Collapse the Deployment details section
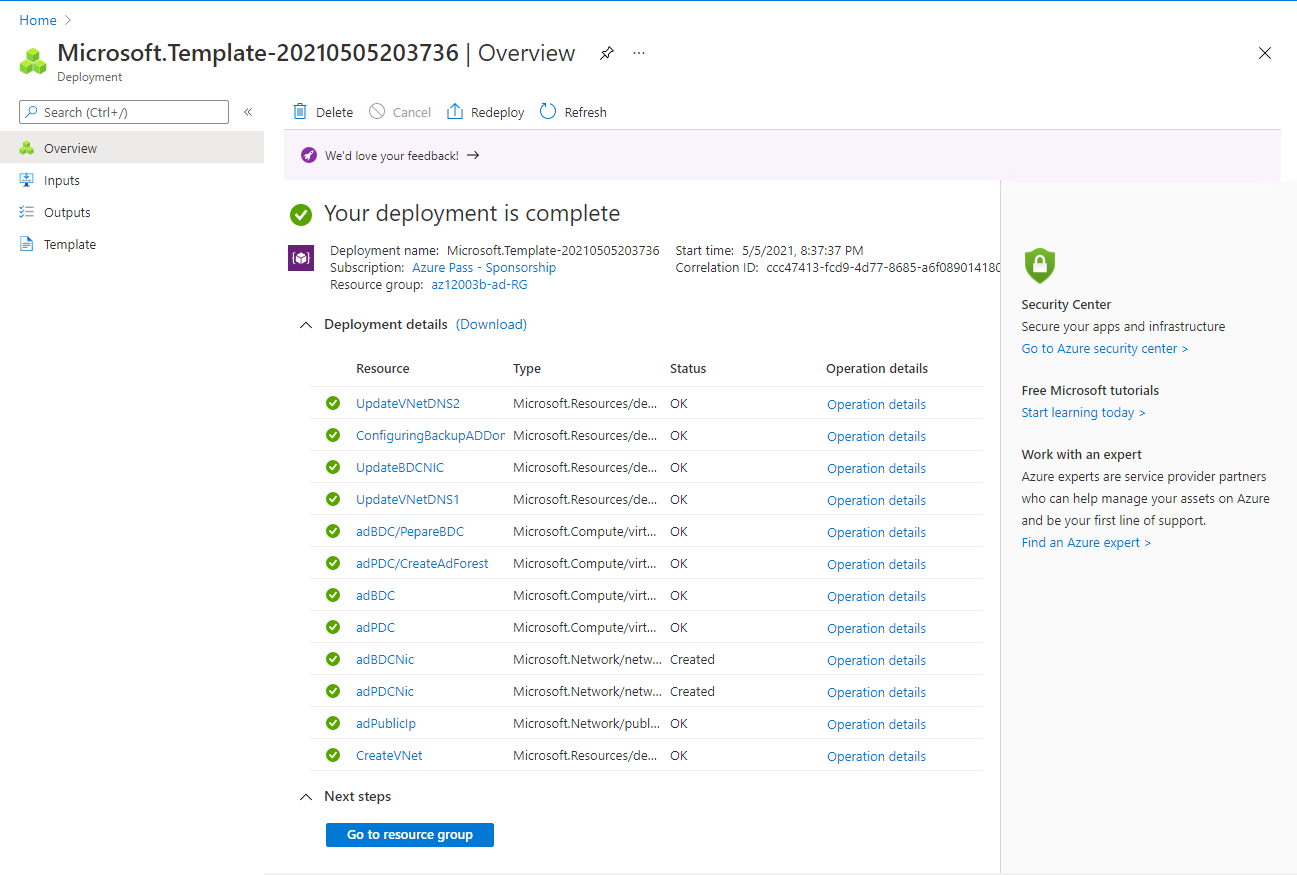1297x875 pixels. pos(306,324)
